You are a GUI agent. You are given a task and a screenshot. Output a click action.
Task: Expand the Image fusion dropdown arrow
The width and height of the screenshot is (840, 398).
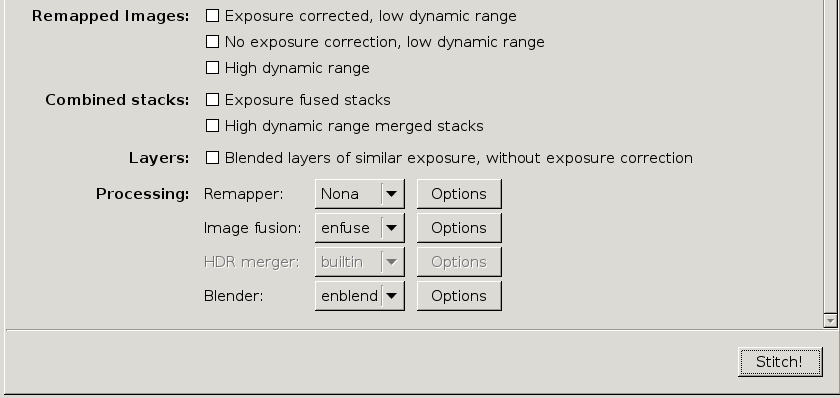point(392,228)
